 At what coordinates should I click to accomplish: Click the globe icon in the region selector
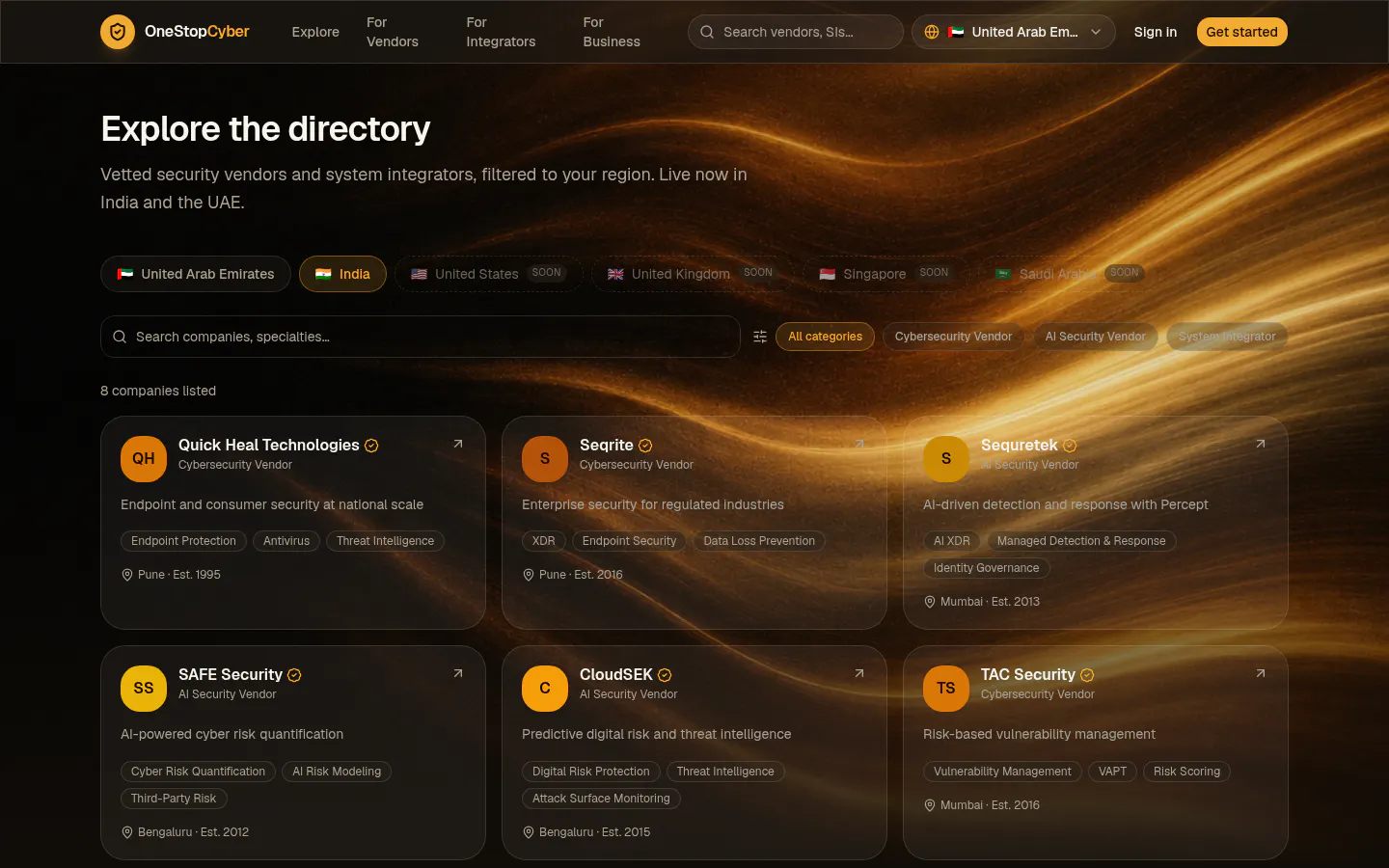(932, 32)
